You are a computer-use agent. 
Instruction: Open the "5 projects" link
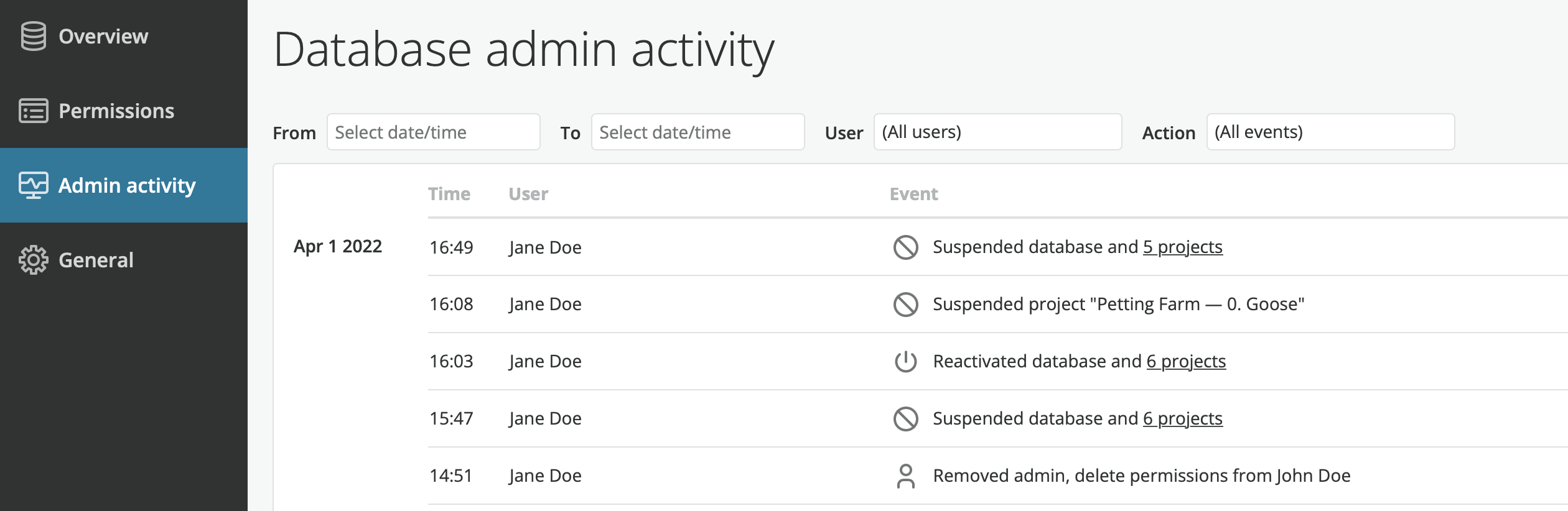point(1182,247)
